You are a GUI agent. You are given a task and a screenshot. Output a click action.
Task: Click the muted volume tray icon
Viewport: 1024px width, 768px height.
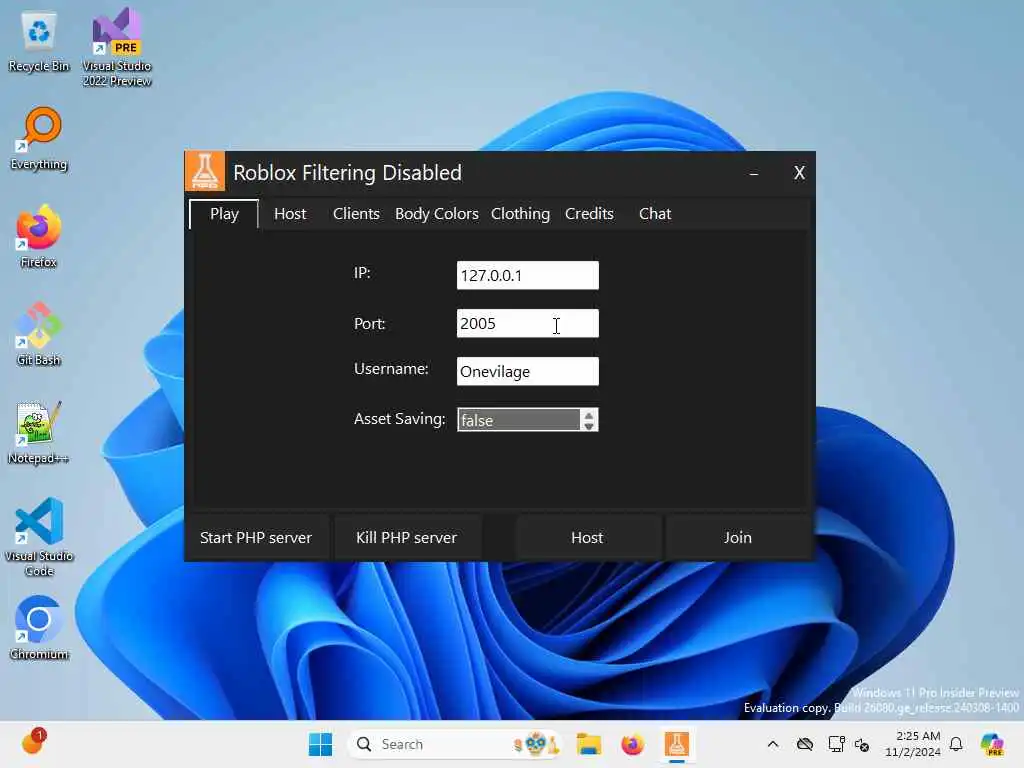click(x=862, y=744)
